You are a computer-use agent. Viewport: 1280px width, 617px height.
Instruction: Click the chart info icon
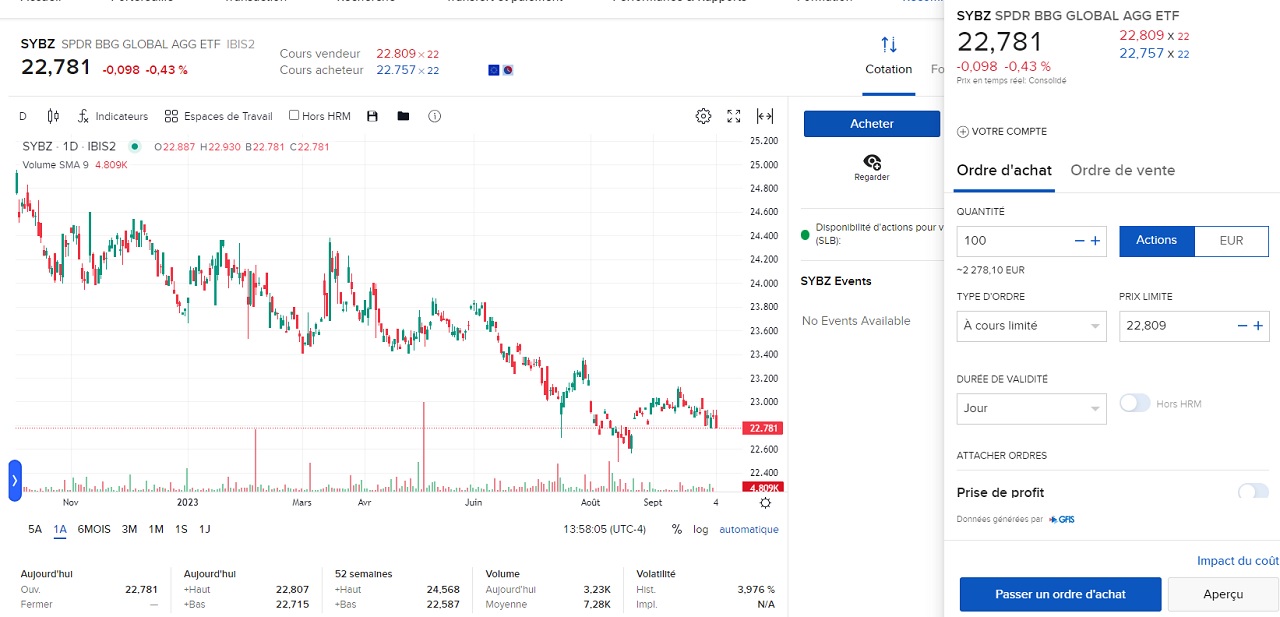pos(434,116)
